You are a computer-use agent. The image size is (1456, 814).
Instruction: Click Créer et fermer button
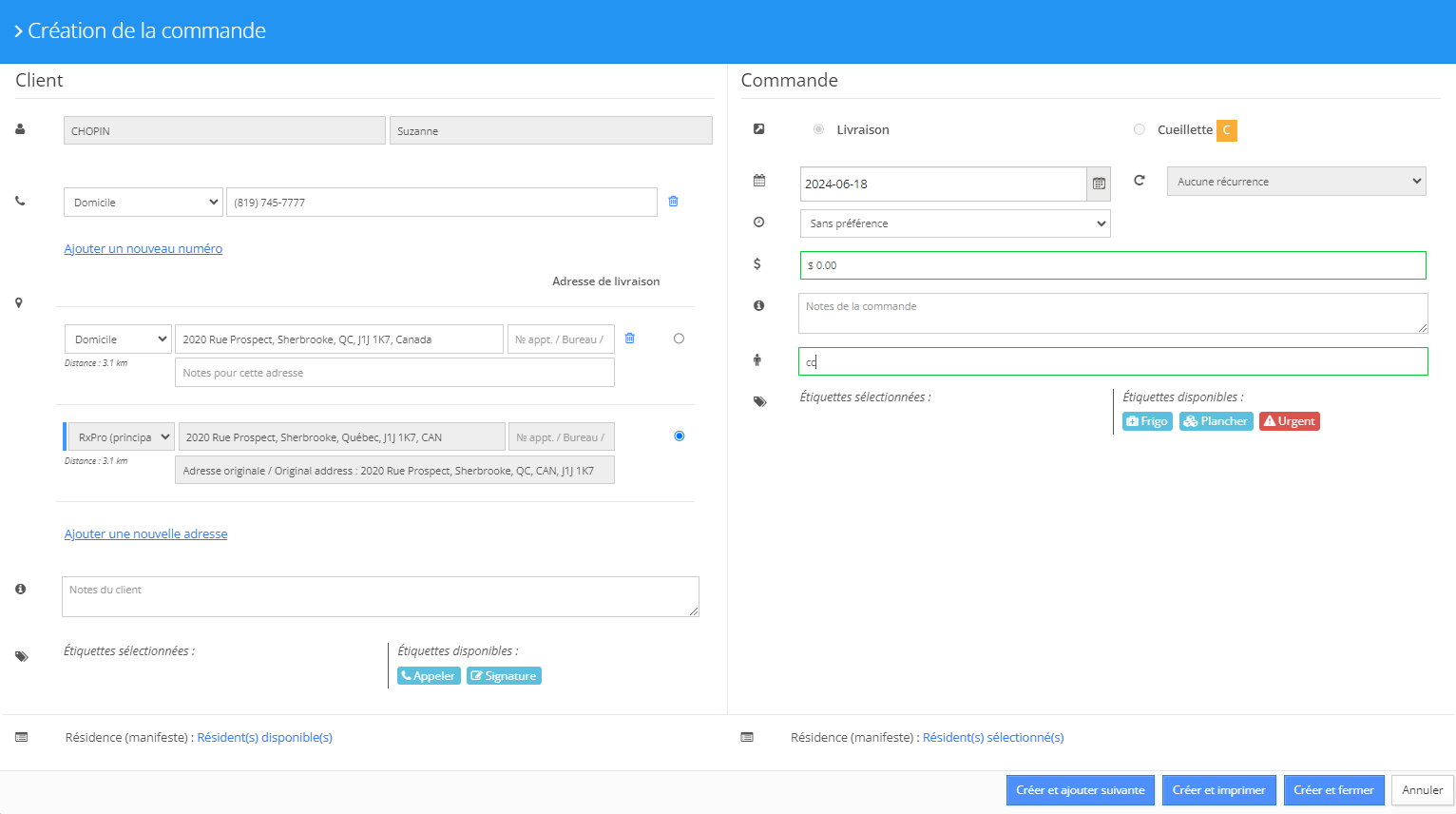1334,790
